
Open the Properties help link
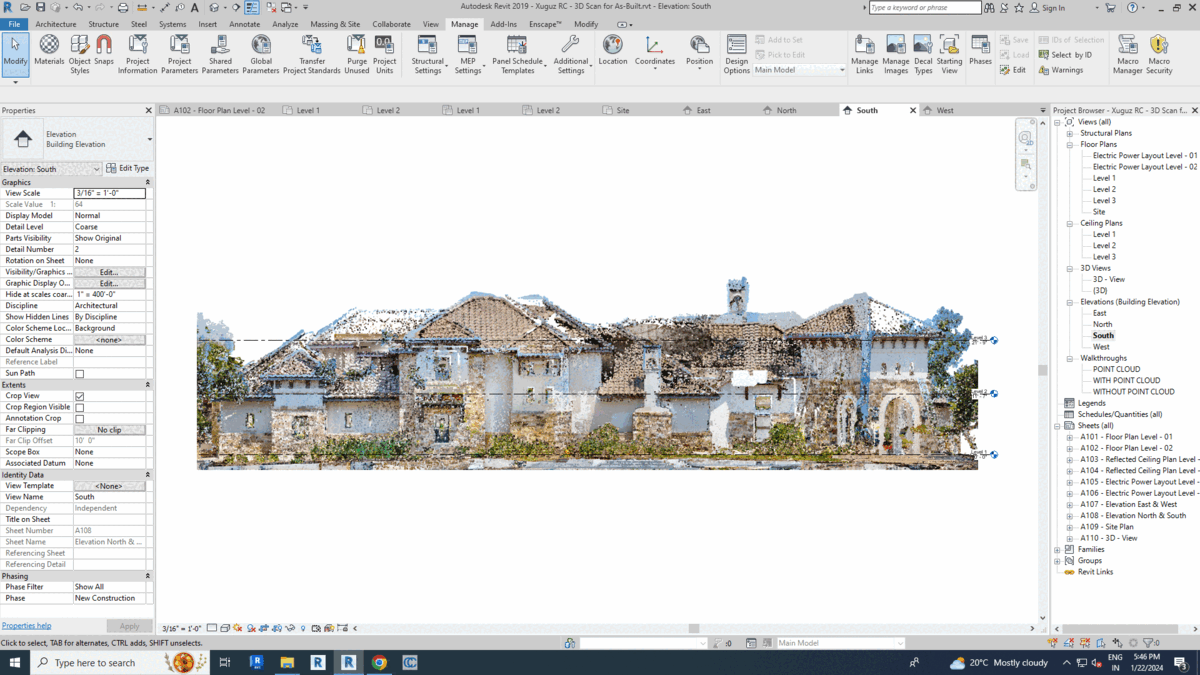click(26, 626)
